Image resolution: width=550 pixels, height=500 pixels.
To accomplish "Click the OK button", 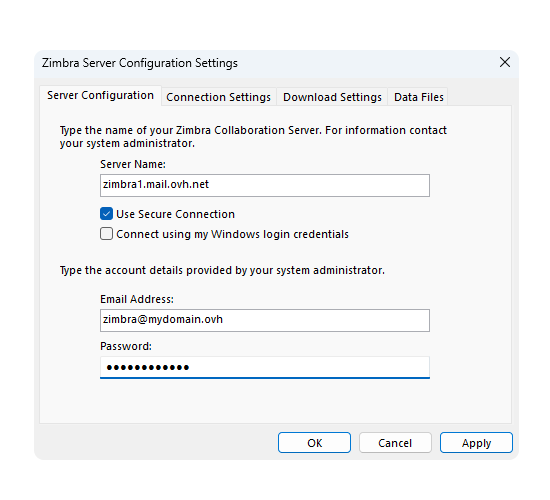I will click(x=314, y=443).
